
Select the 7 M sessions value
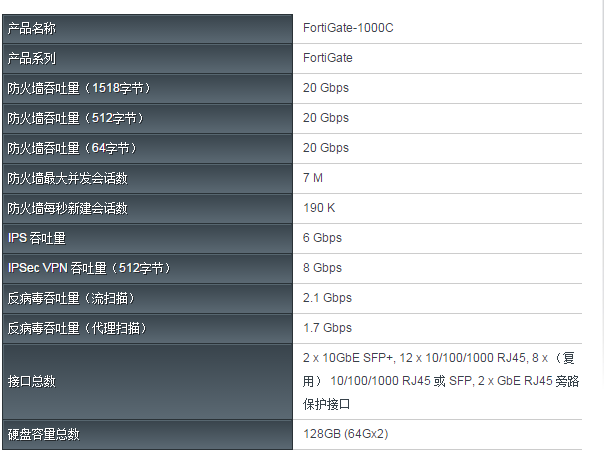pos(313,178)
